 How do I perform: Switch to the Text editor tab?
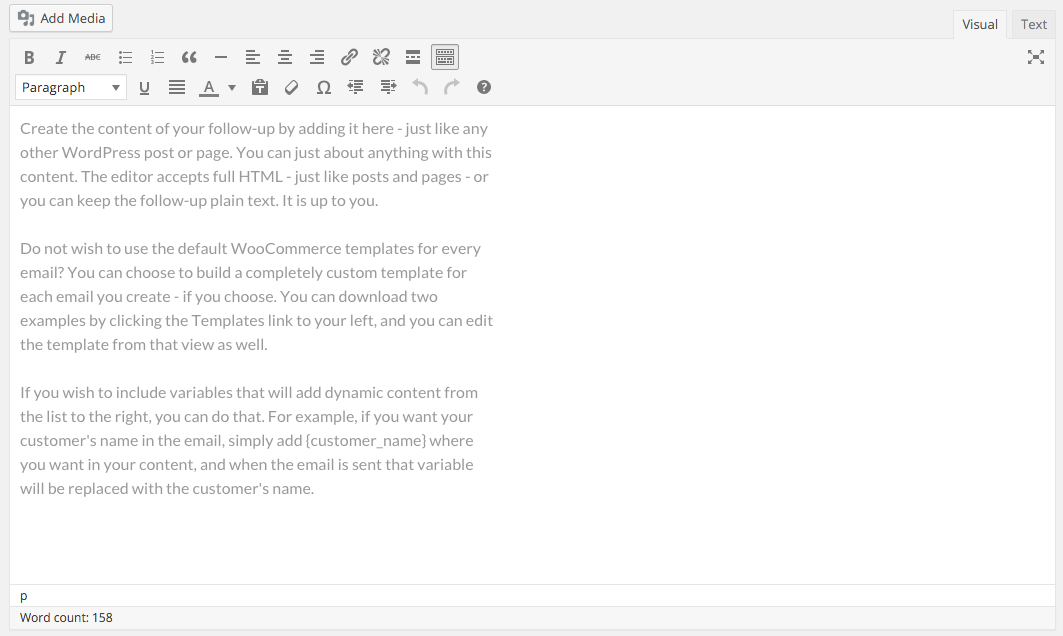pos(1033,24)
